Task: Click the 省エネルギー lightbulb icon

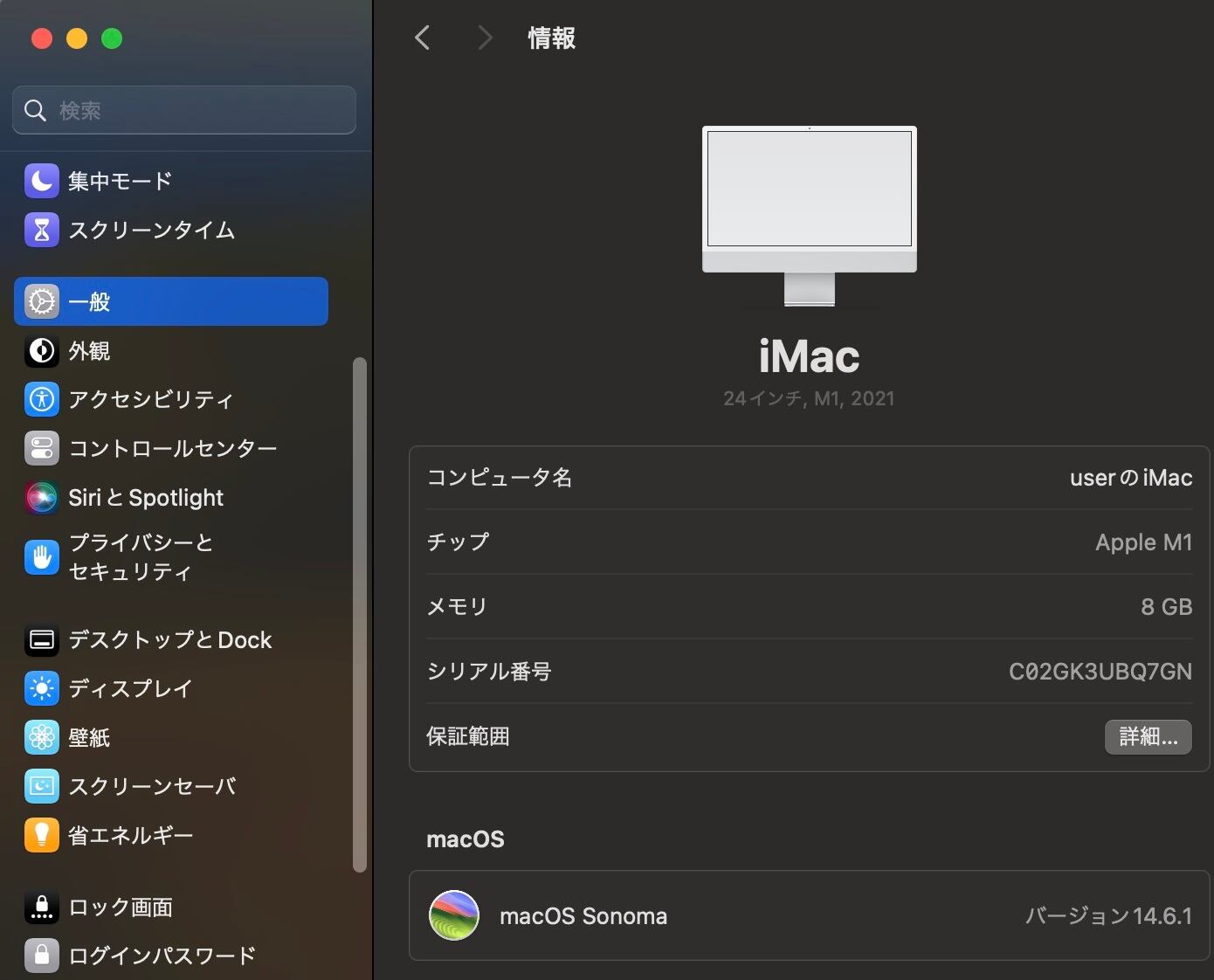Action: coord(42,836)
